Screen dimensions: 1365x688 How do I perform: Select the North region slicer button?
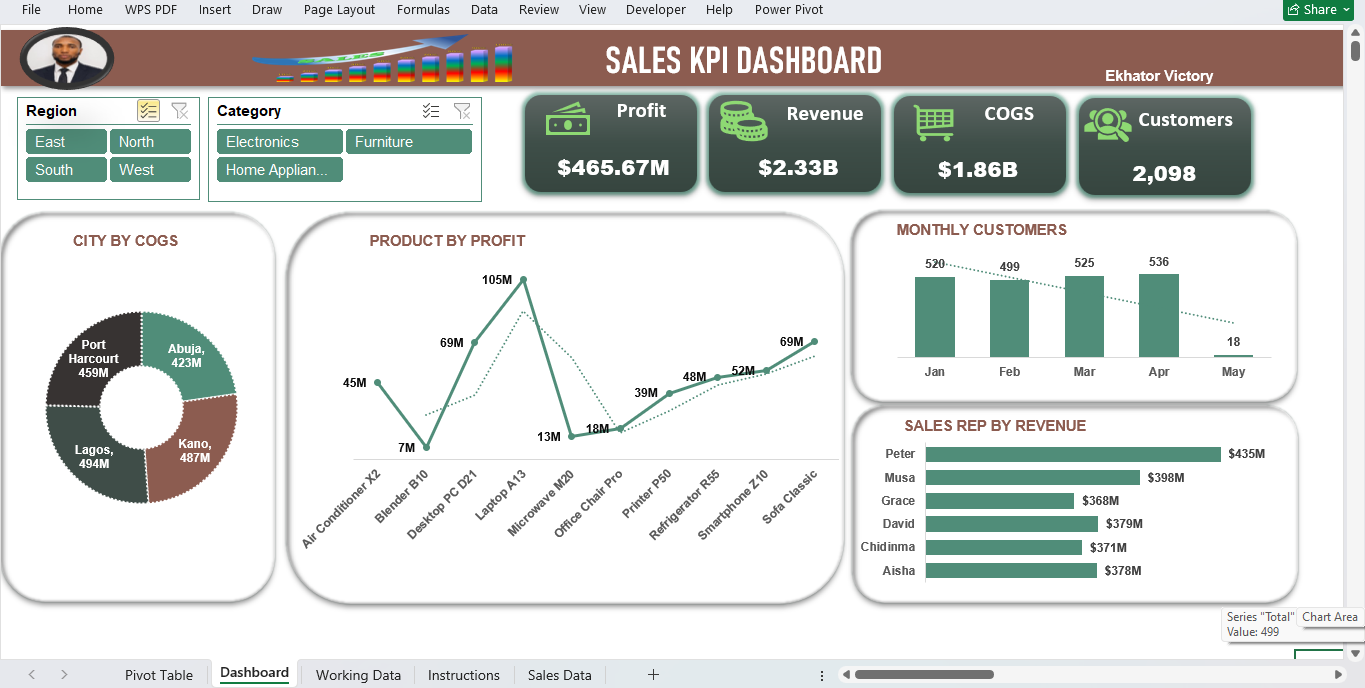[x=150, y=142]
